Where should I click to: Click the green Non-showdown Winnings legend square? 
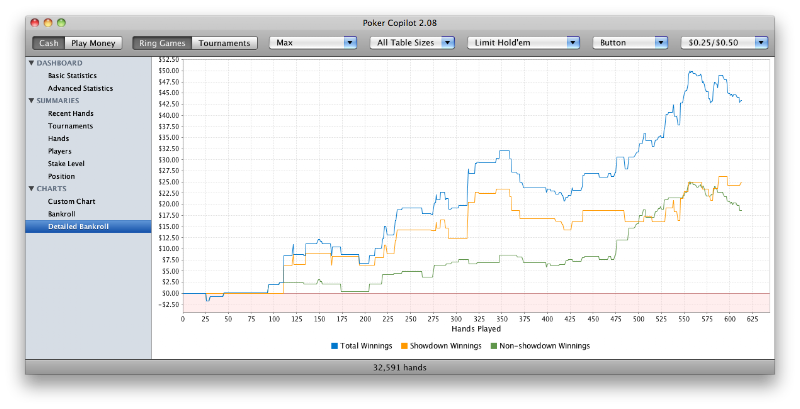(493, 346)
